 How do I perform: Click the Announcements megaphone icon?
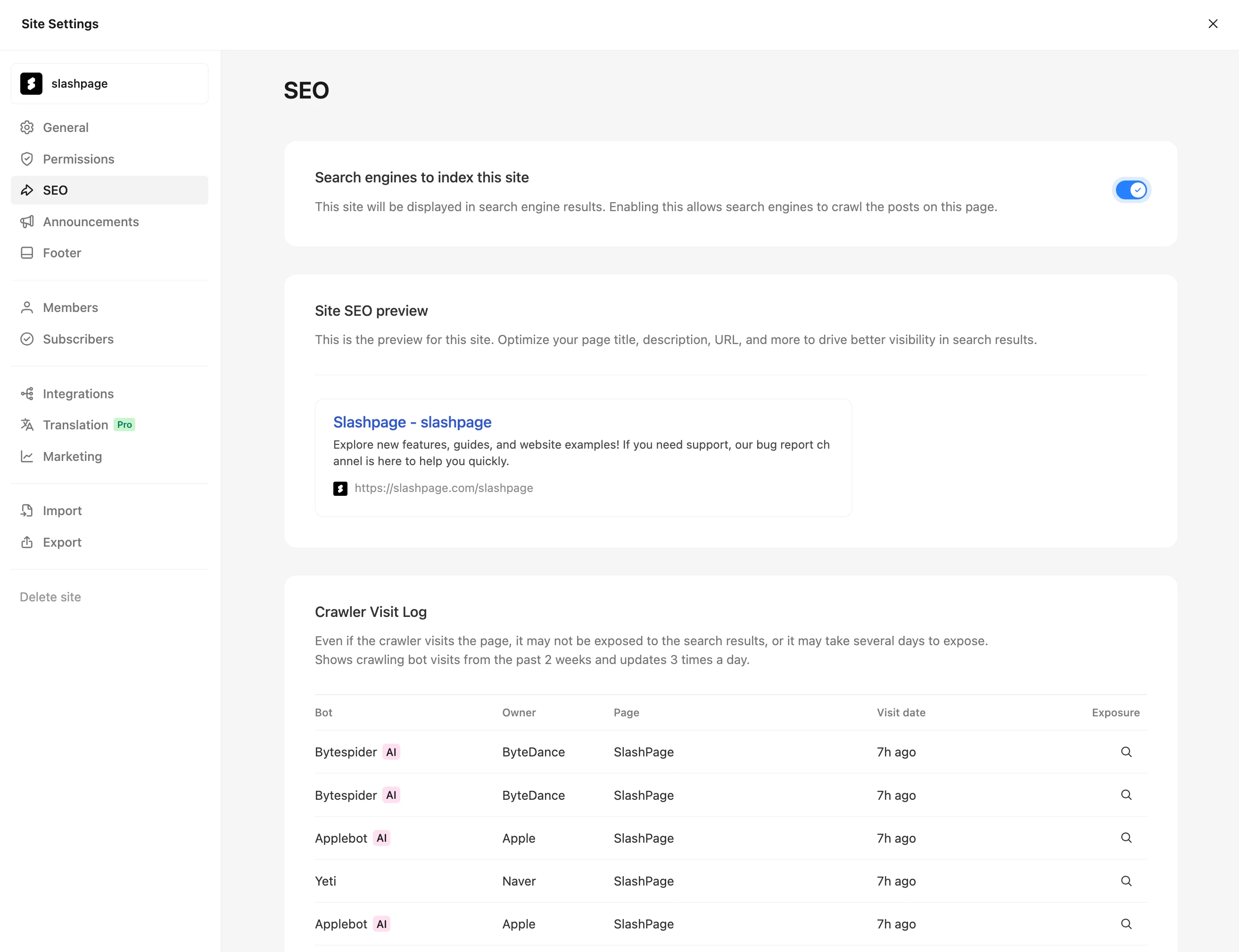[27, 222]
